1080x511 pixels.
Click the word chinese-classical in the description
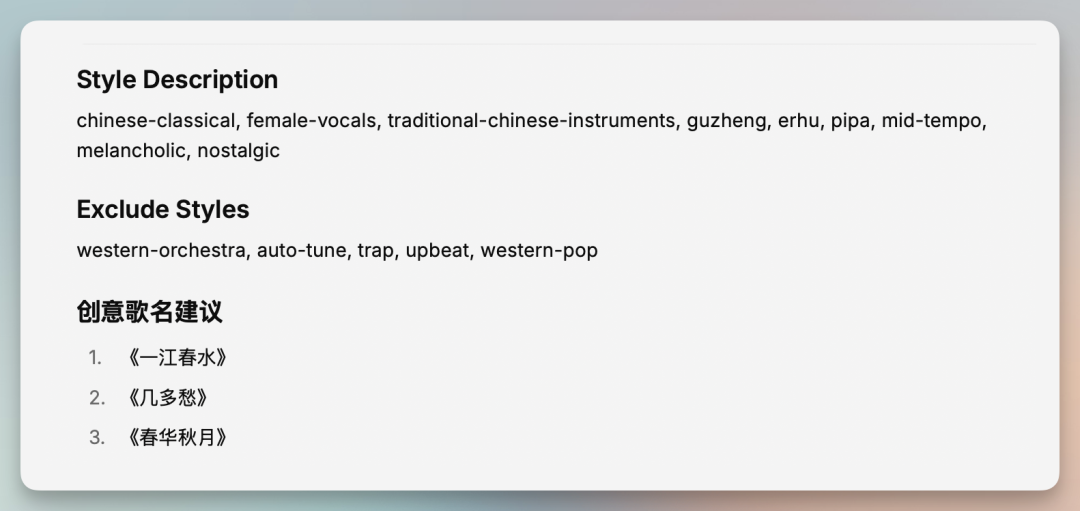pyautogui.click(x=156, y=121)
